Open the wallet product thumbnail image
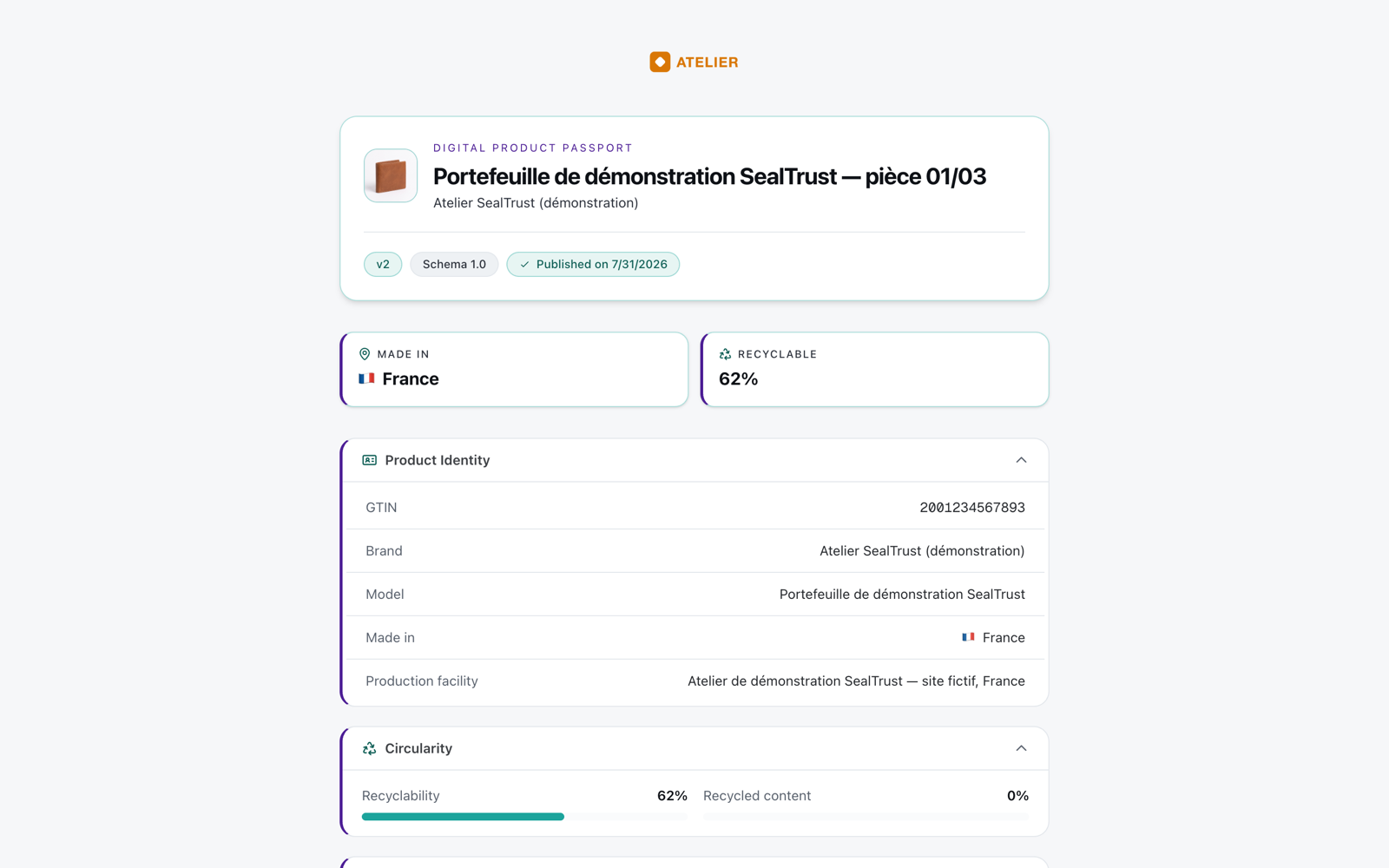The height and width of the screenshot is (868, 1389). (391, 175)
